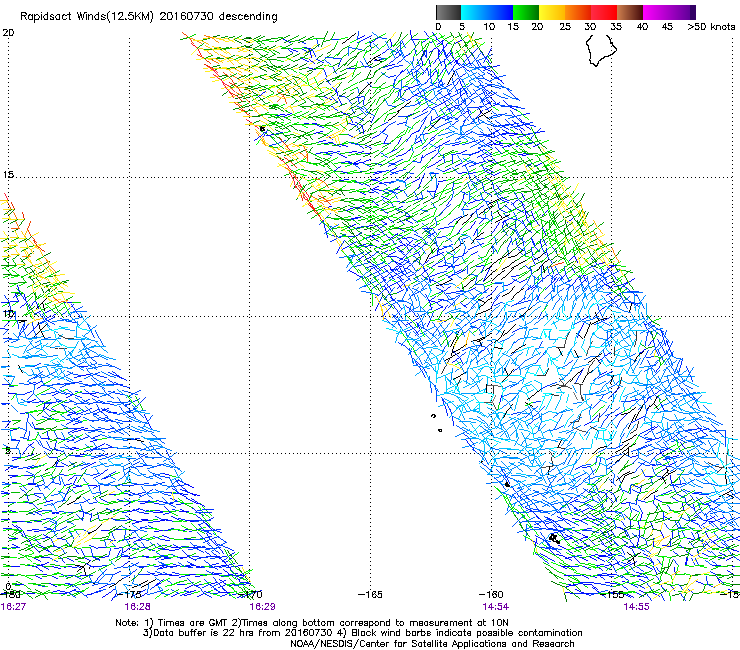
Task: Click the Hawaii island outline
Action: click(x=601, y=51)
